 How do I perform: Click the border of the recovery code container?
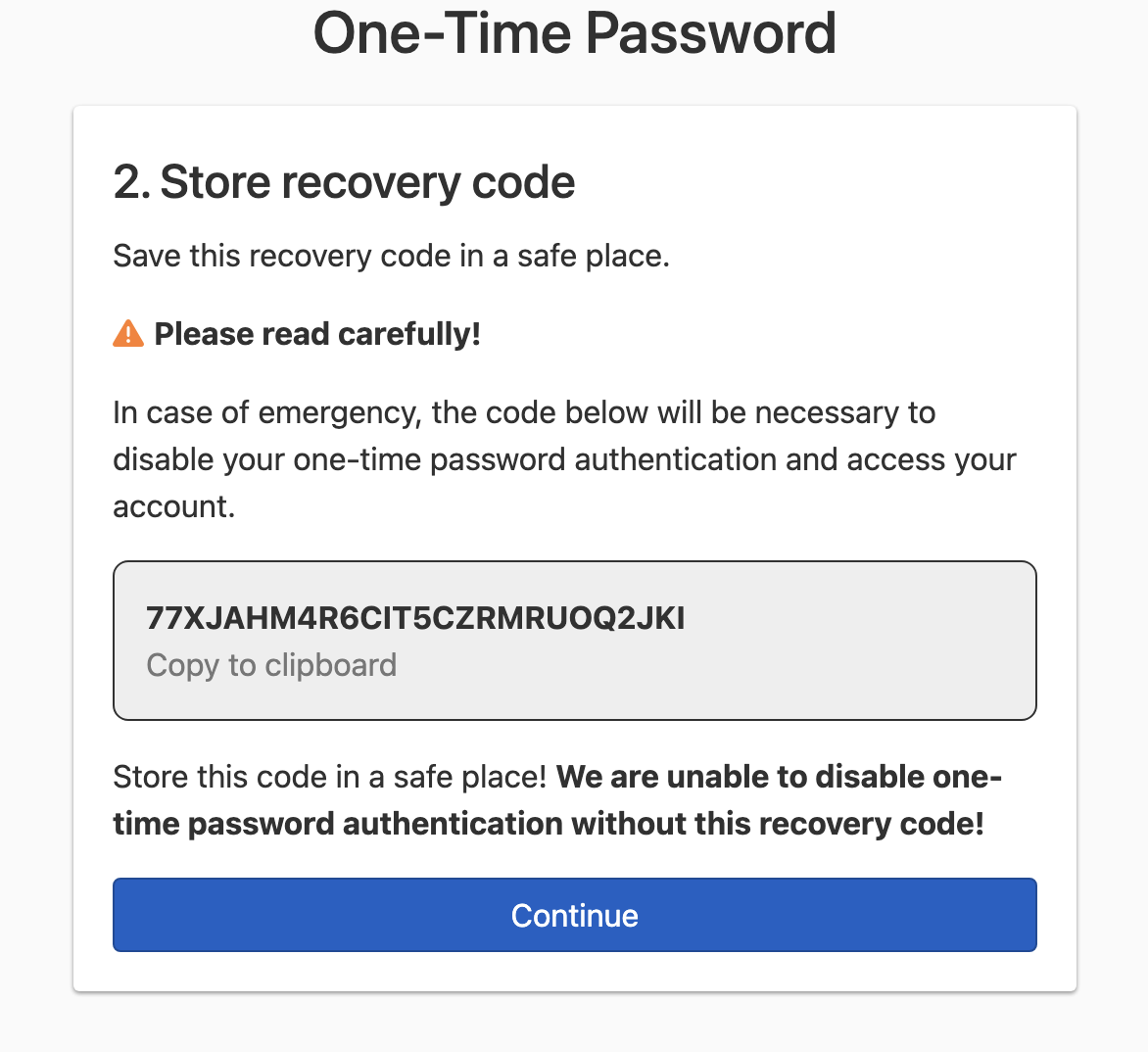coord(574,562)
